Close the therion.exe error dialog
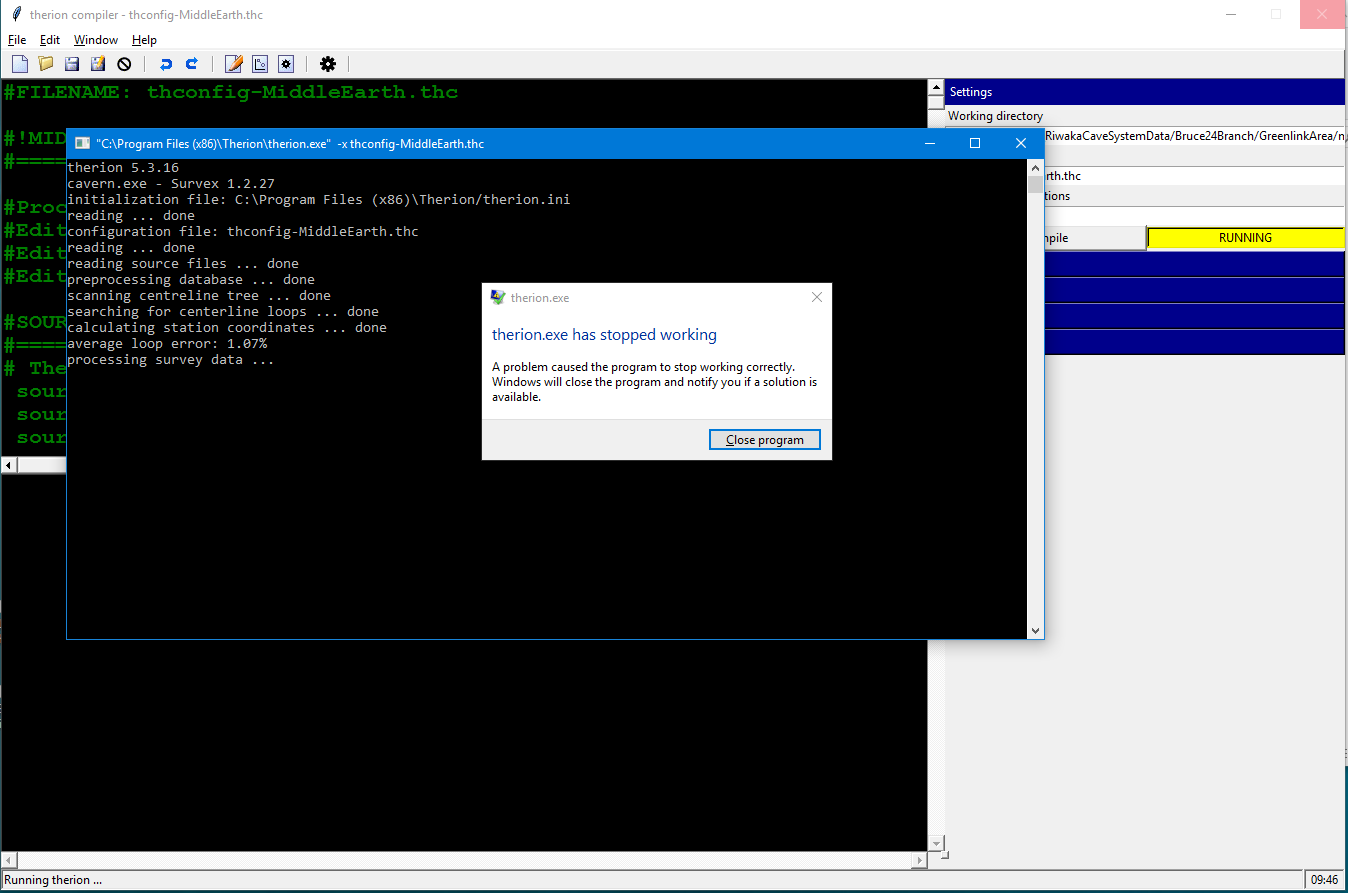 [x=817, y=297]
